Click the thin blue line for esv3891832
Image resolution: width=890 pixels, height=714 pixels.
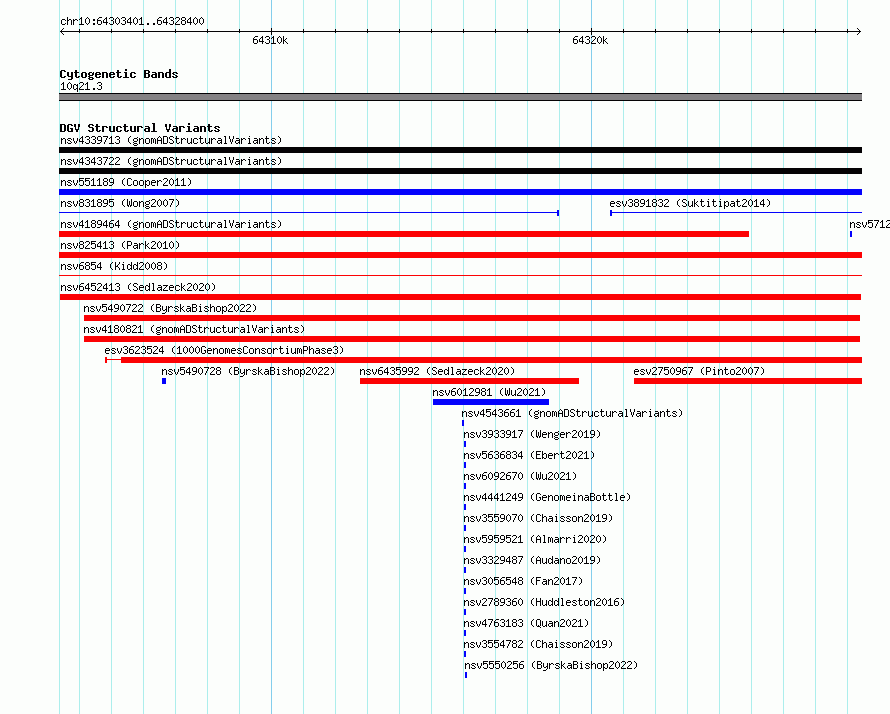pyautogui.click(x=736, y=213)
